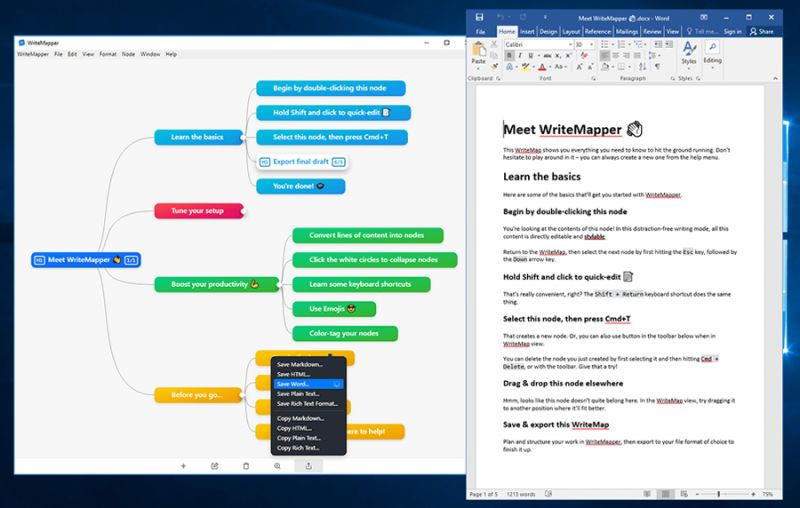Click the export share icon in WriteMapper toolbar

coord(309,466)
